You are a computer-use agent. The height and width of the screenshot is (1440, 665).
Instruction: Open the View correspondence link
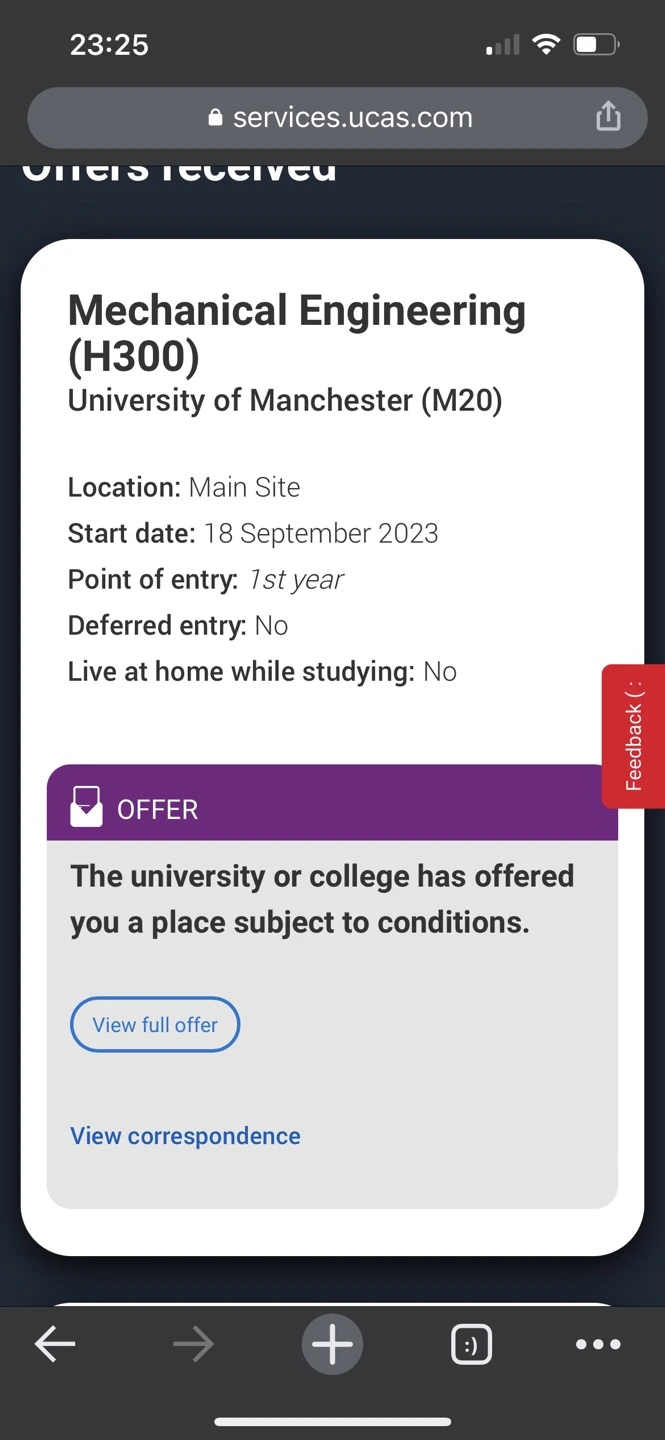185,1136
